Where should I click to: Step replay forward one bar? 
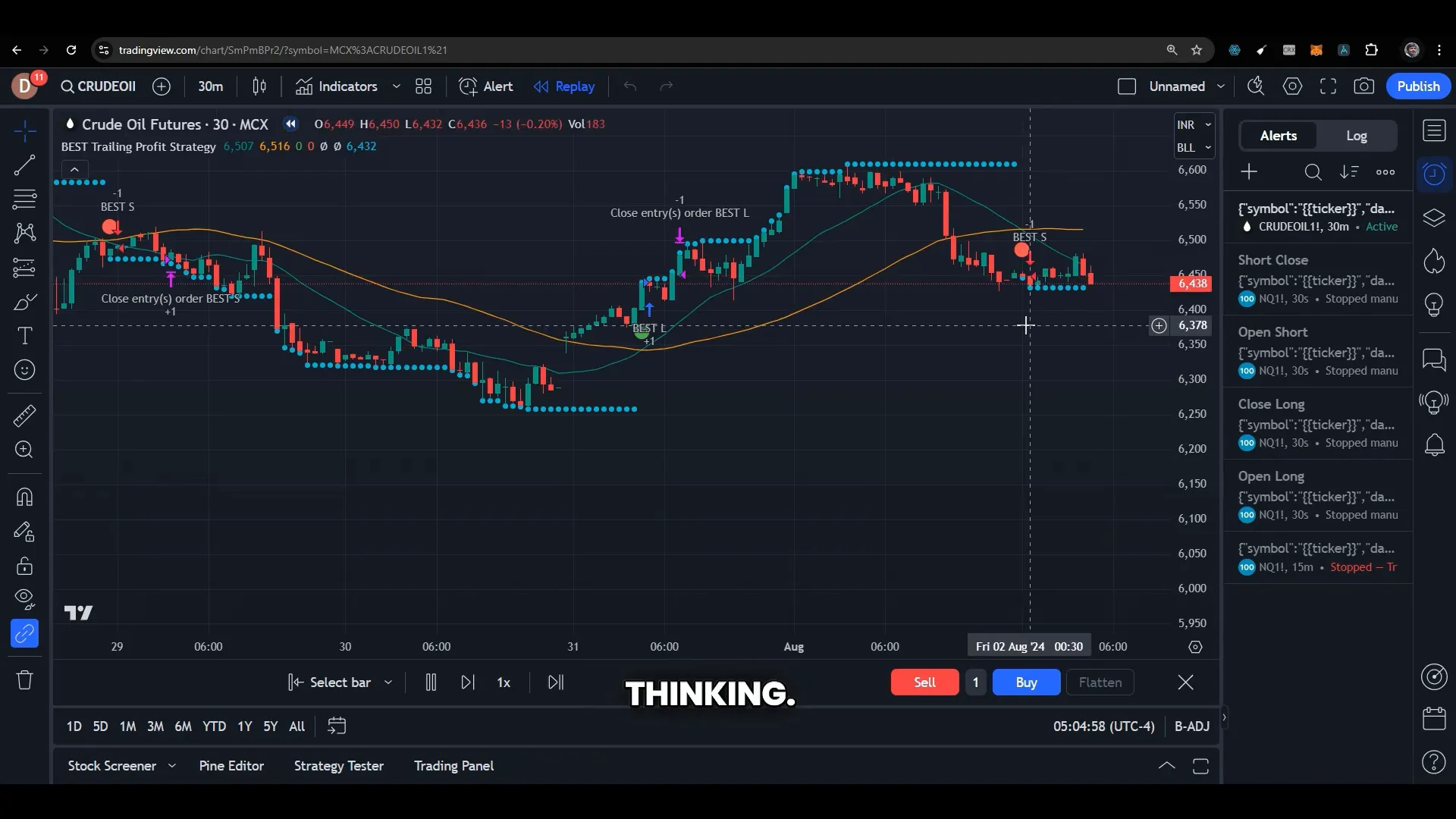pos(468,682)
